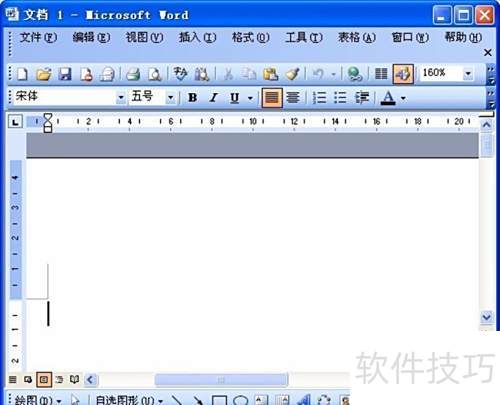
Task: Toggle justified alignment button
Action: (272, 98)
